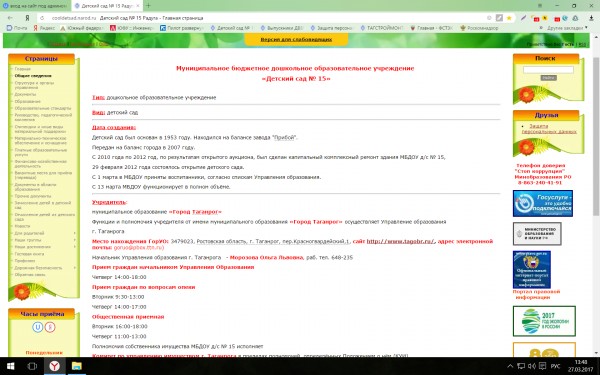Open the http://www.tagobr.ru/ link
This screenshot has width=600, height=375.
[401, 241]
